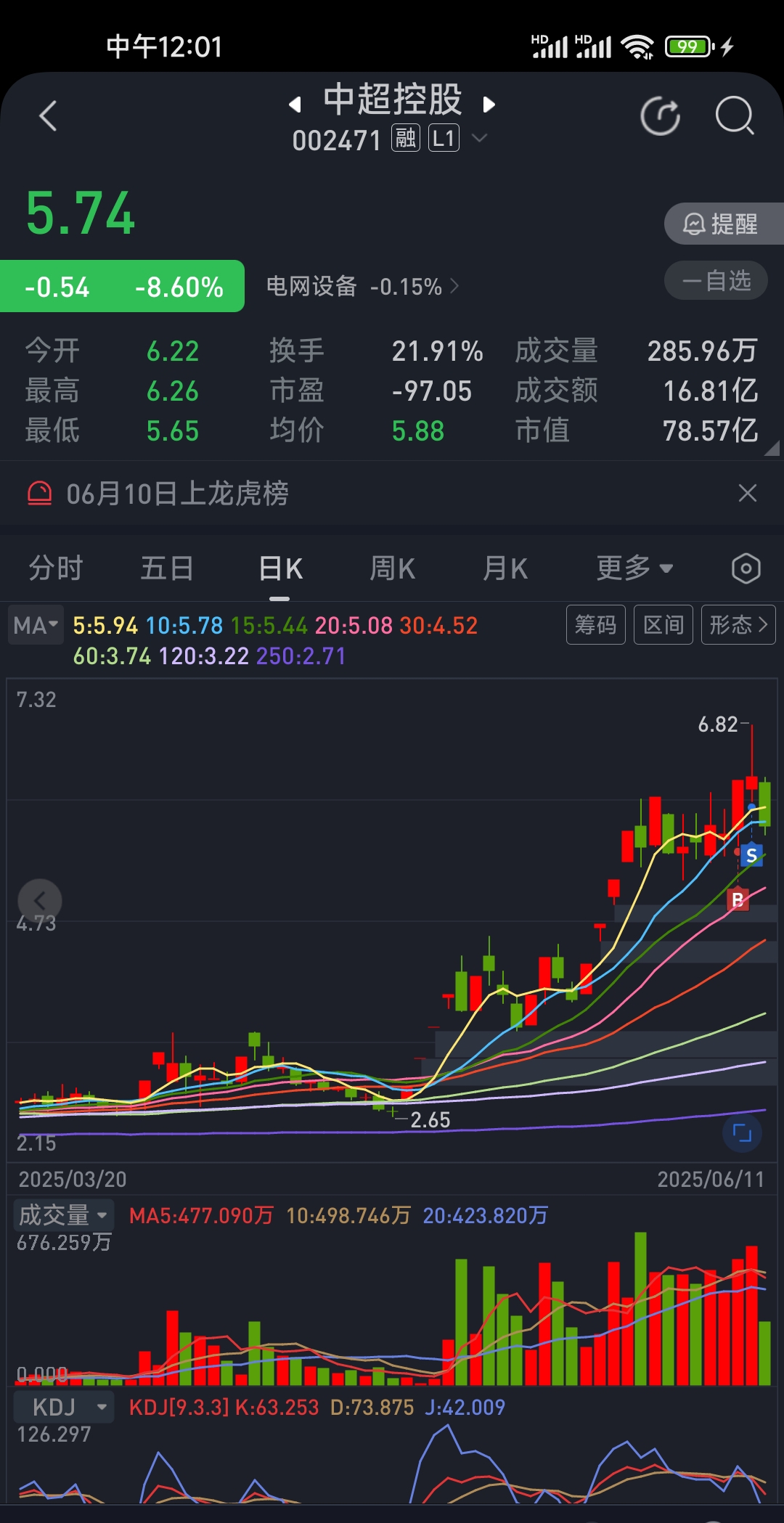Switch to 五日 chart tab
This screenshot has height=1523, width=784.
tap(167, 568)
